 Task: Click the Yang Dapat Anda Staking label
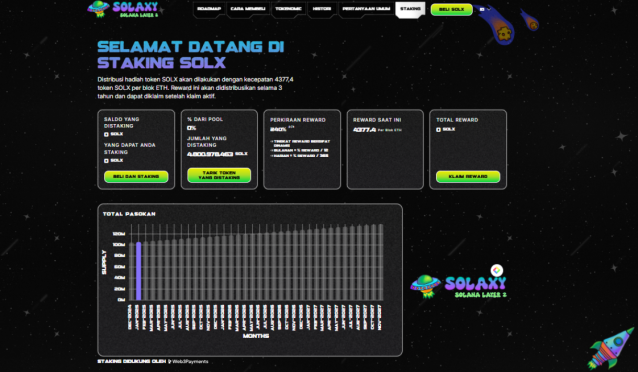point(129,148)
